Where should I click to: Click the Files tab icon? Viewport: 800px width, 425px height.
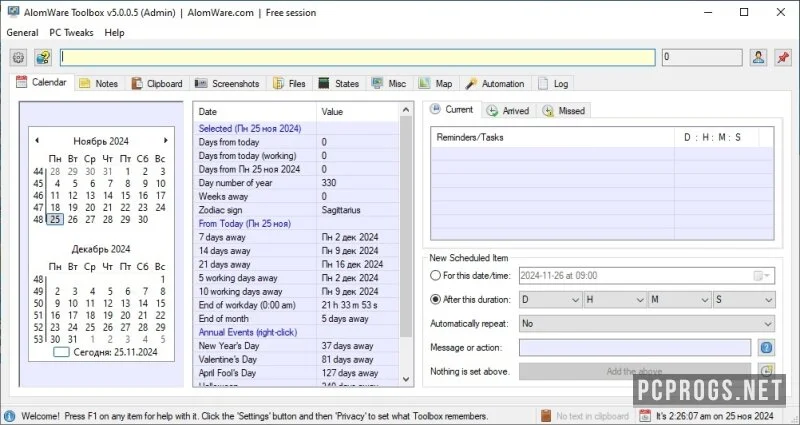278,84
